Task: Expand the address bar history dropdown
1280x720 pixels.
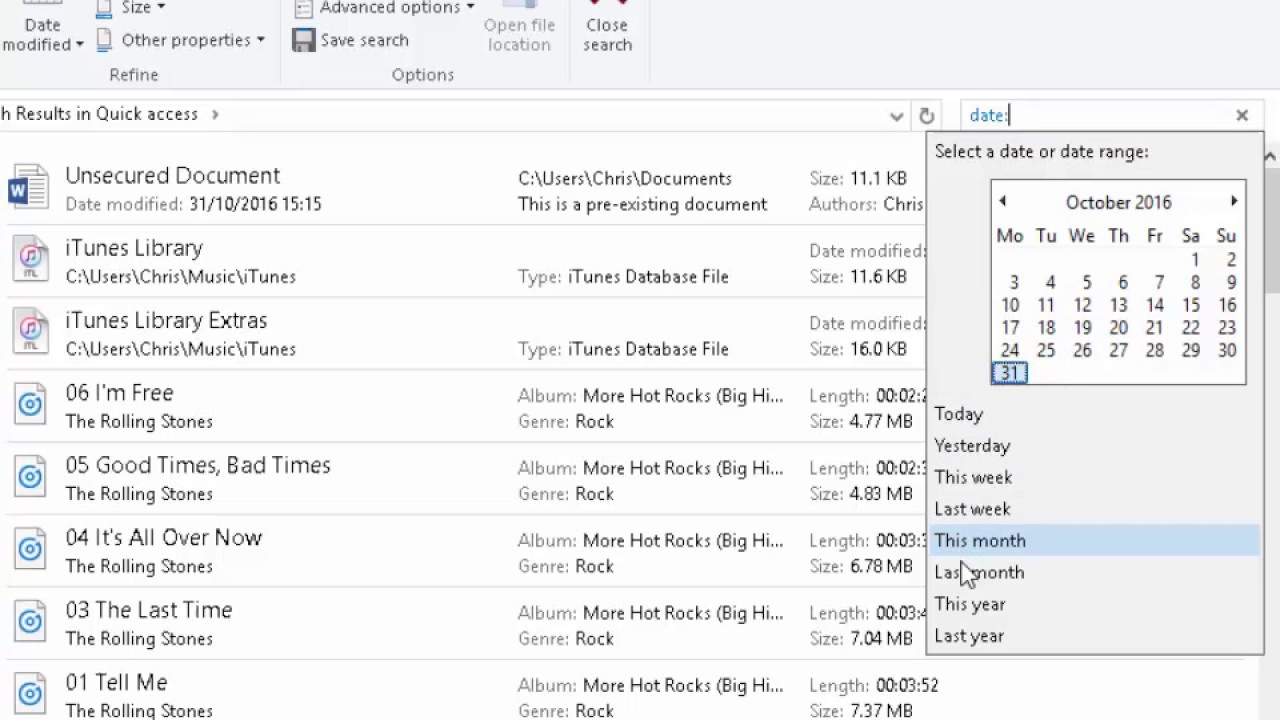Action: click(x=896, y=116)
